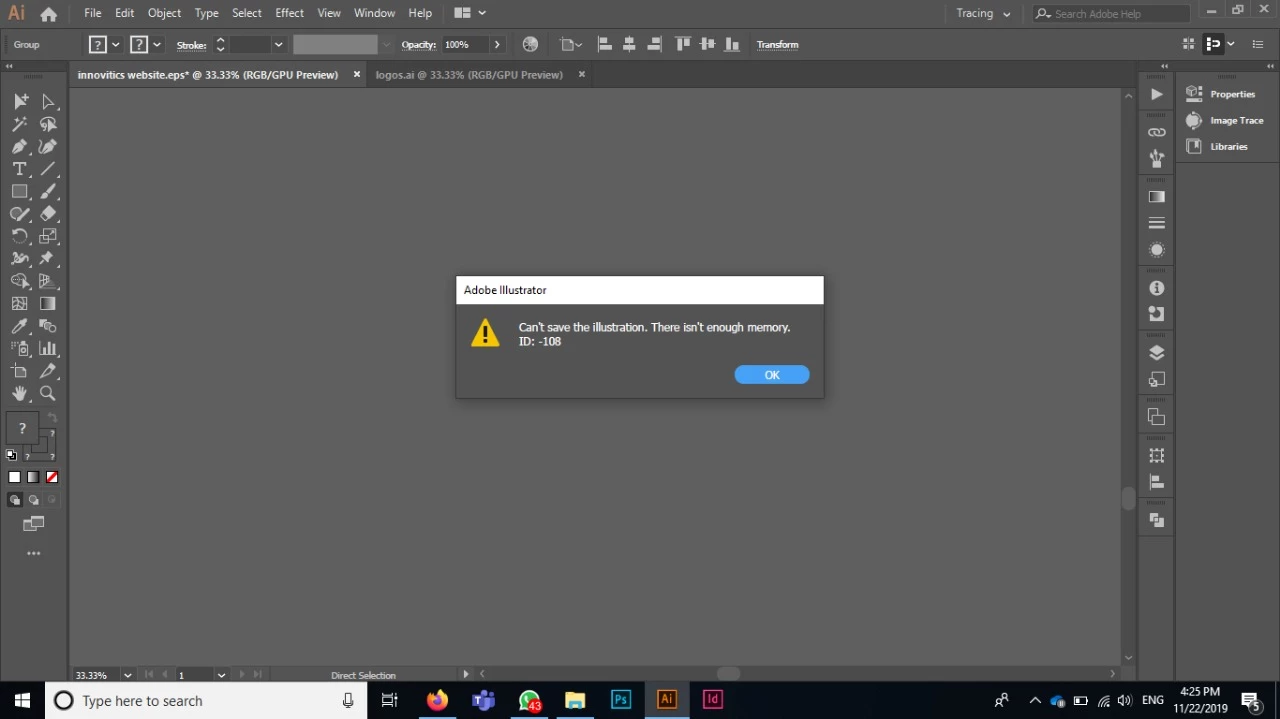Viewport: 1280px width, 719px height.
Task: Open the File menu
Action: [93, 13]
